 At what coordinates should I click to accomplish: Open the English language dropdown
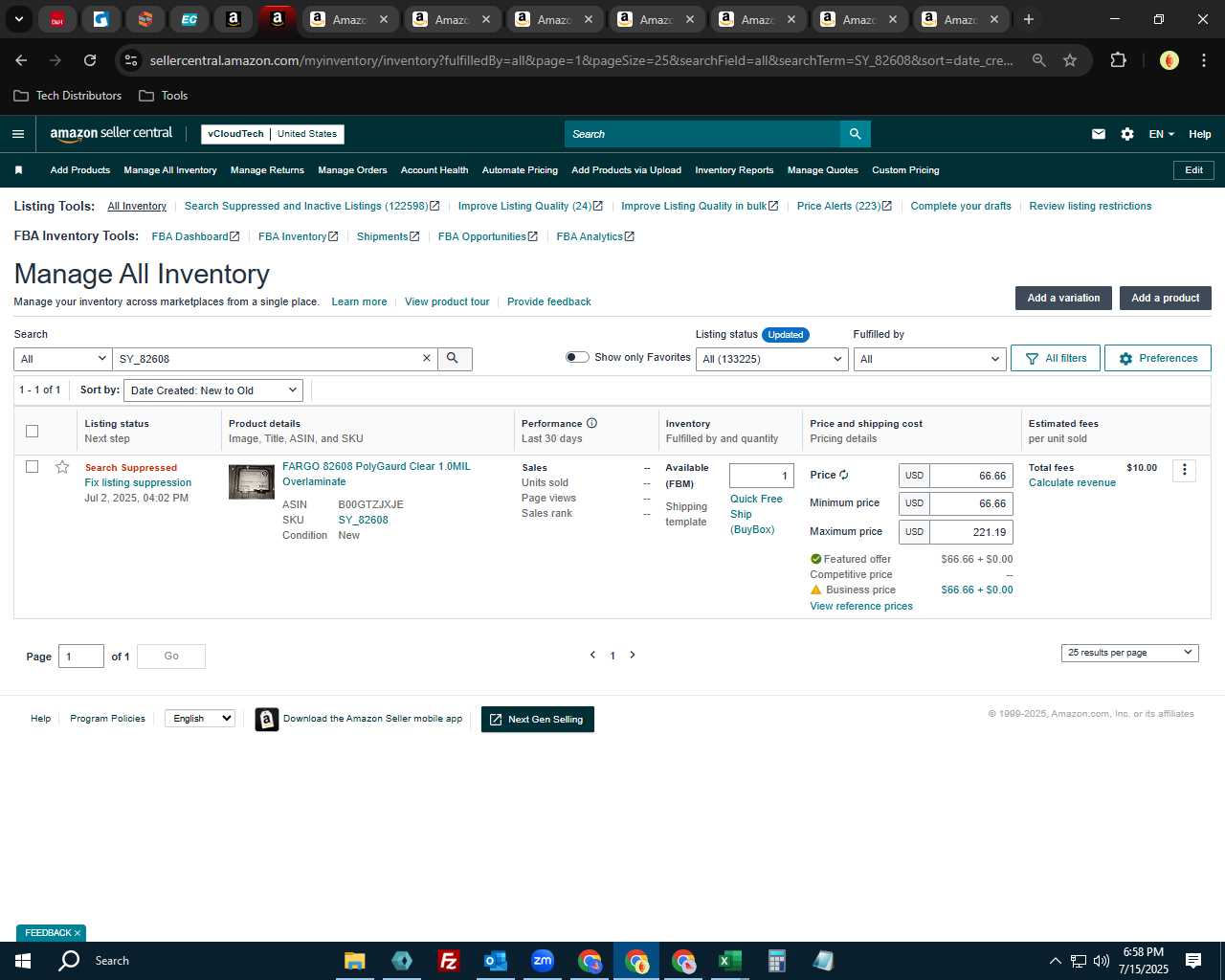point(200,718)
